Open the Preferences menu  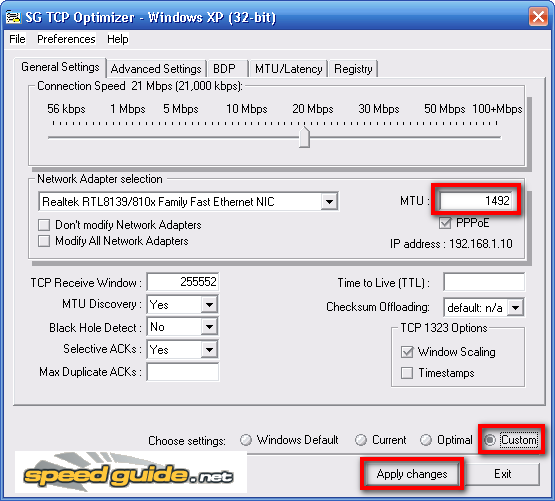[x=66, y=39]
